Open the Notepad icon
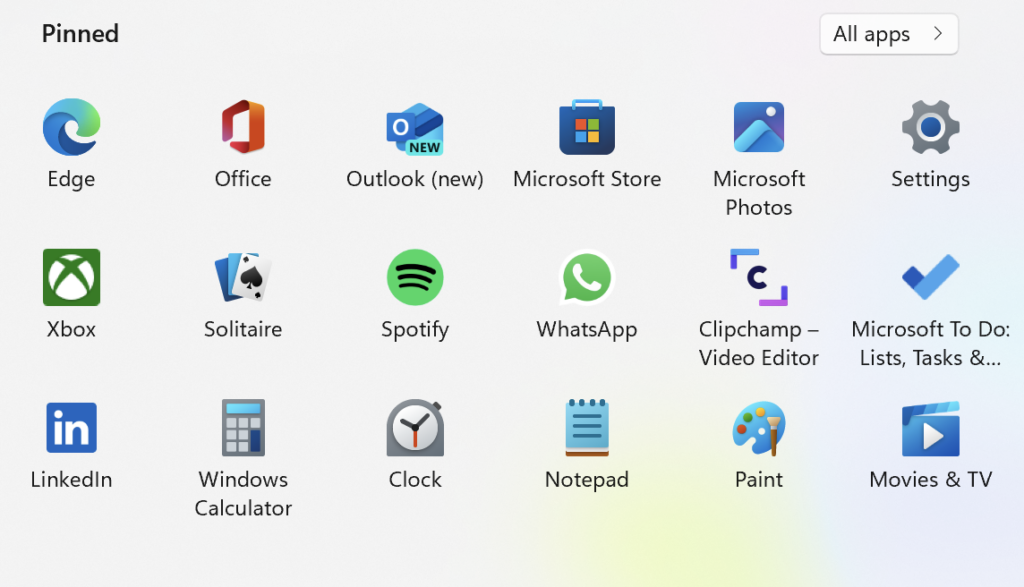Viewport: 1024px width, 587px height. tap(586, 428)
